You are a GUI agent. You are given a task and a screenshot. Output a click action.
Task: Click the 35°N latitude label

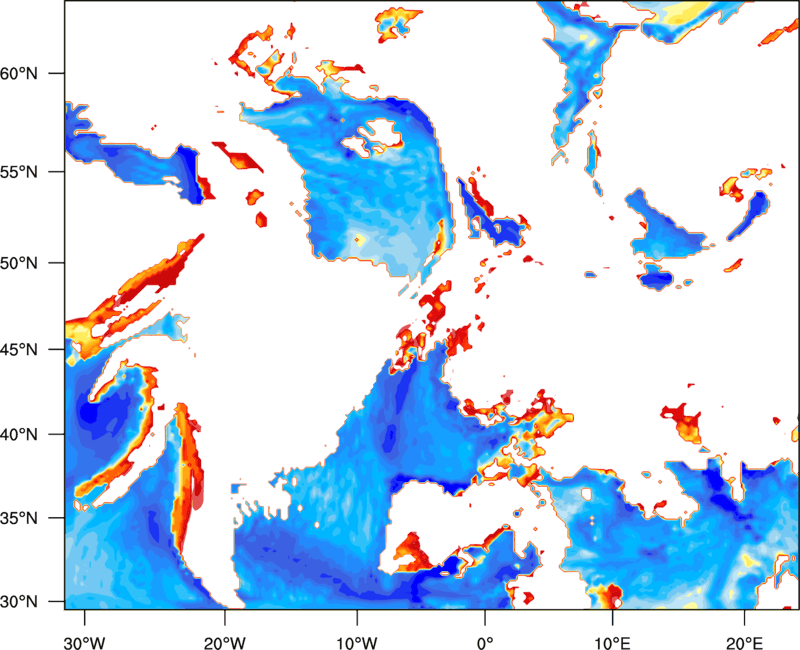click(x=19, y=518)
